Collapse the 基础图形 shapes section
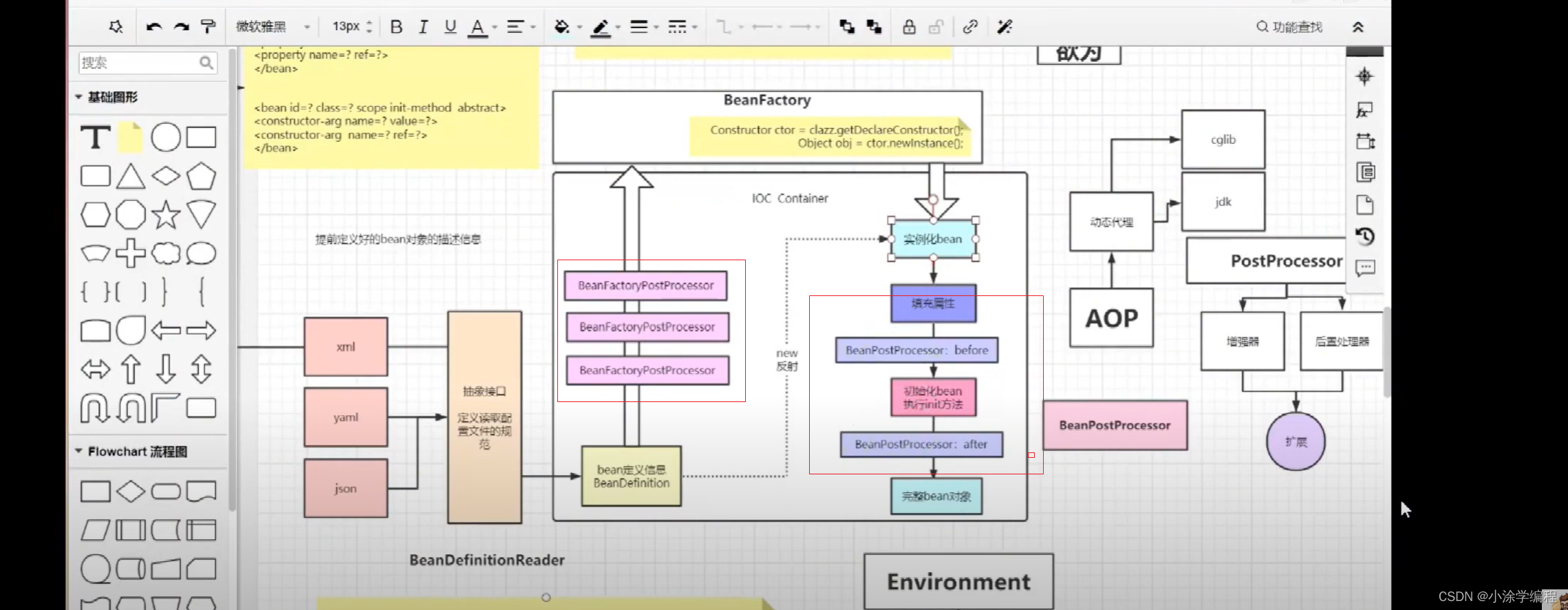The height and width of the screenshot is (610, 1568). point(78,97)
